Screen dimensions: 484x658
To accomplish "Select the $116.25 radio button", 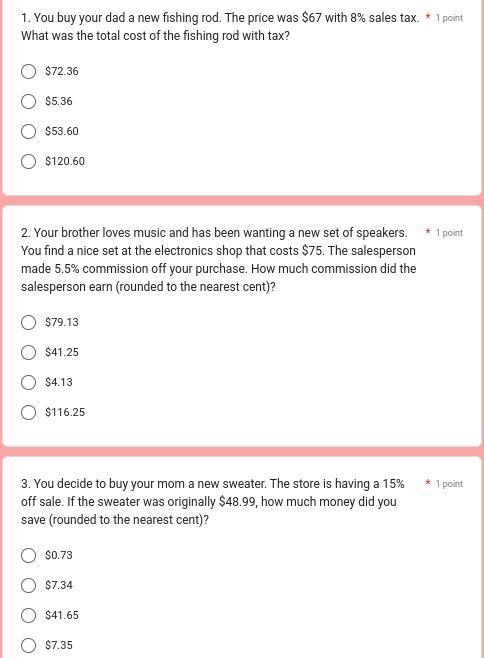I will (28, 413).
